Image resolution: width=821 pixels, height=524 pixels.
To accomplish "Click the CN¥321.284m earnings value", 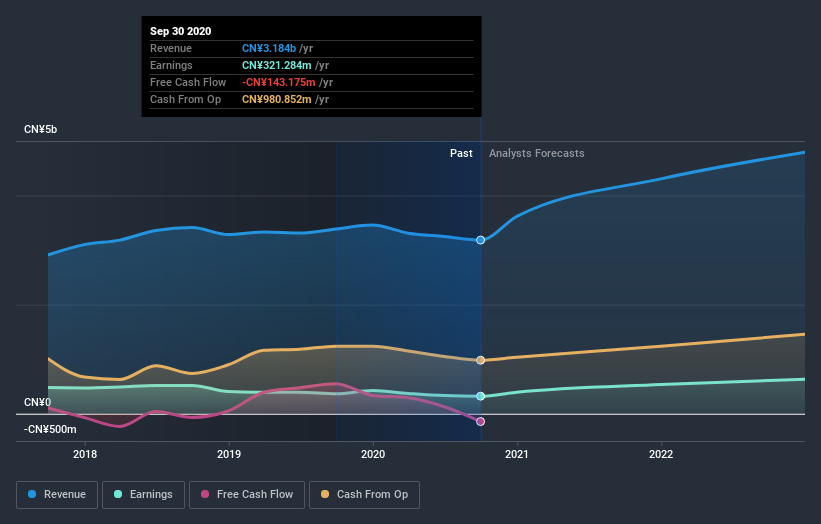I will click(276, 65).
